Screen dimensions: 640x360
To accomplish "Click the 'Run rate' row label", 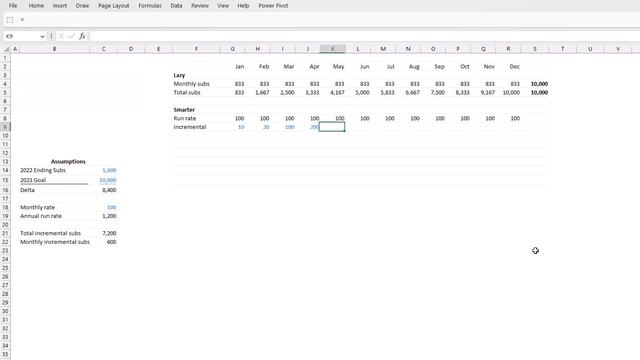I will (x=185, y=118).
